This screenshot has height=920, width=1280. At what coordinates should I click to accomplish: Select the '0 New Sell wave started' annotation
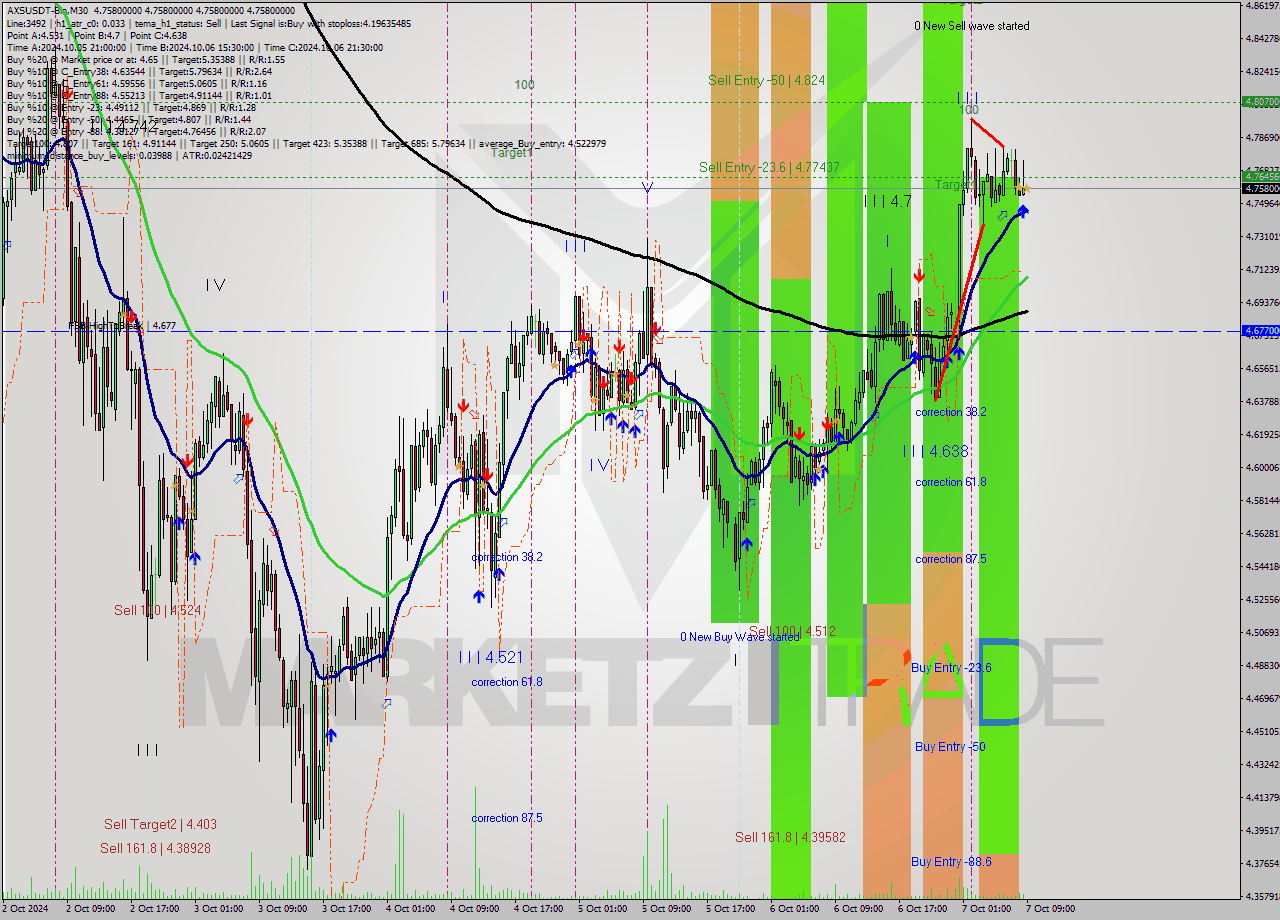(971, 26)
